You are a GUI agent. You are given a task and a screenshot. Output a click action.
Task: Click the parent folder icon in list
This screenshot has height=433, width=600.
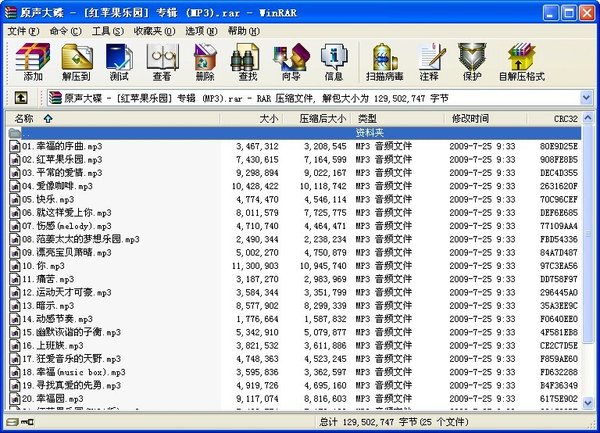(x=15, y=133)
